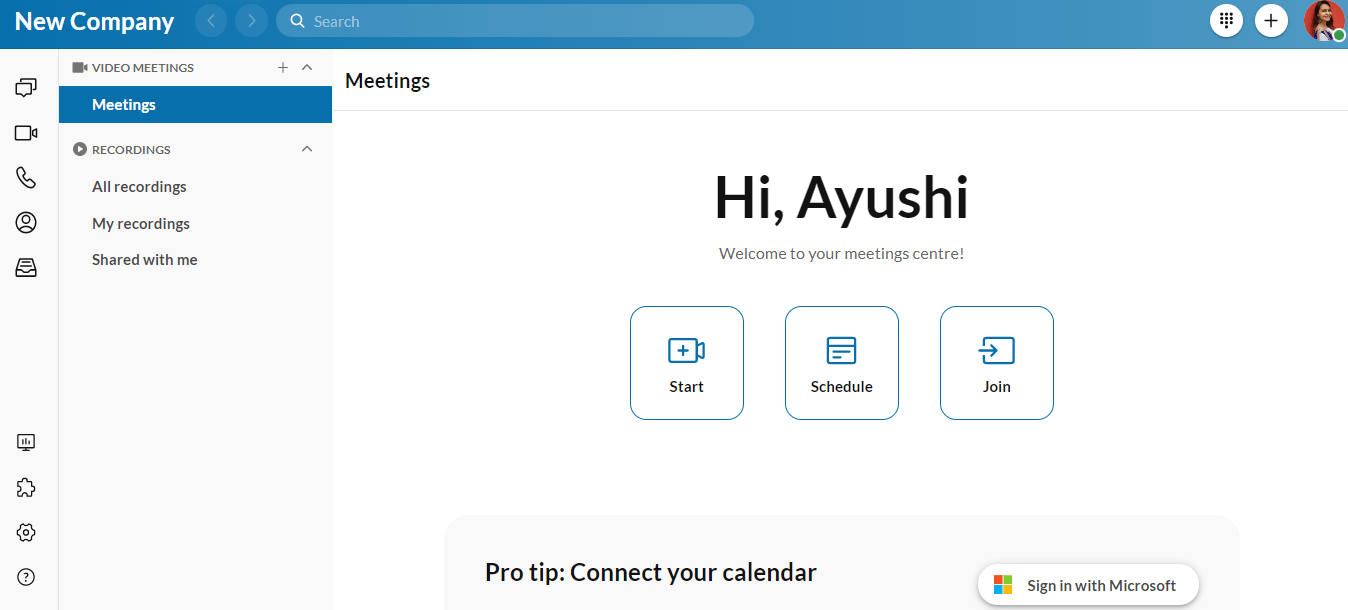Image resolution: width=1348 pixels, height=610 pixels.
Task: Open the user profile avatar menu
Action: click(1323, 21)
